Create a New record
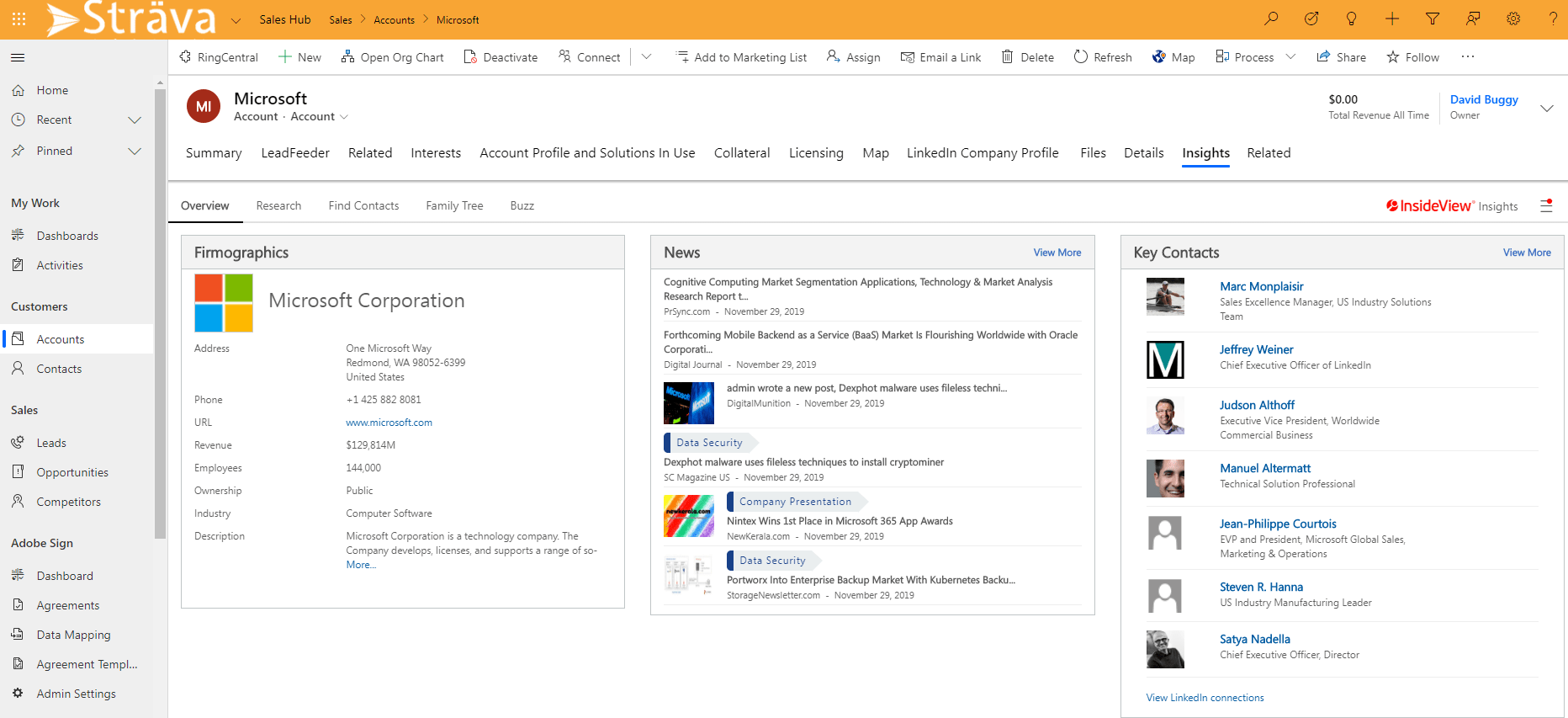 point(300,57)
